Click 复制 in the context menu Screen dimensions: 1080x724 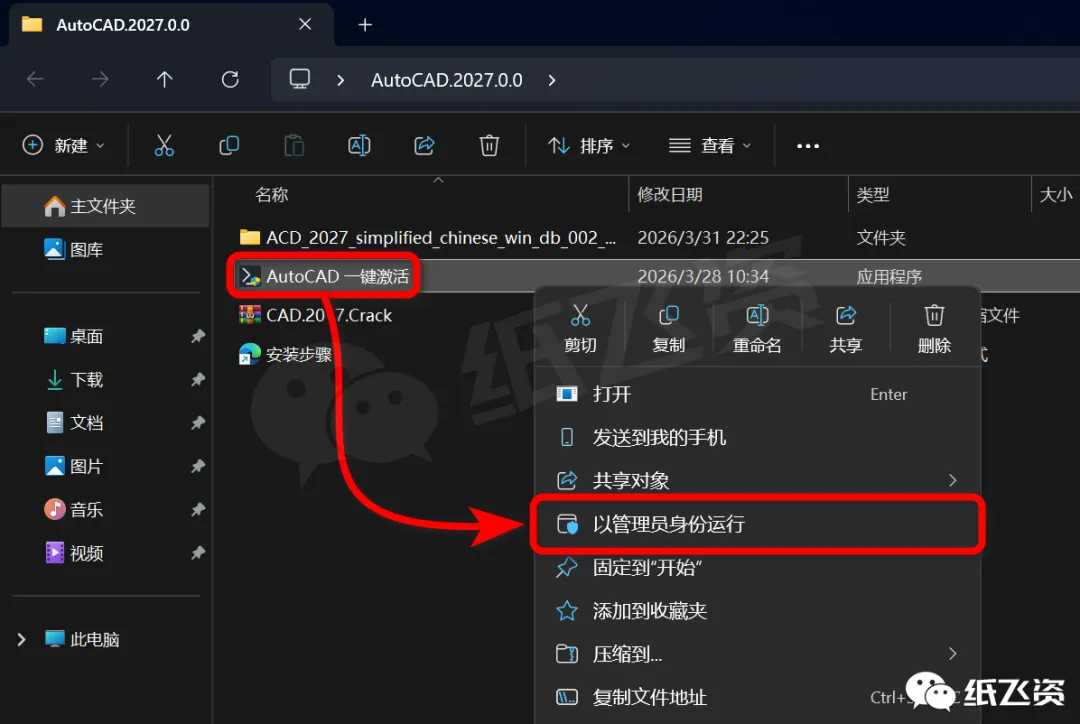[668, 329]
